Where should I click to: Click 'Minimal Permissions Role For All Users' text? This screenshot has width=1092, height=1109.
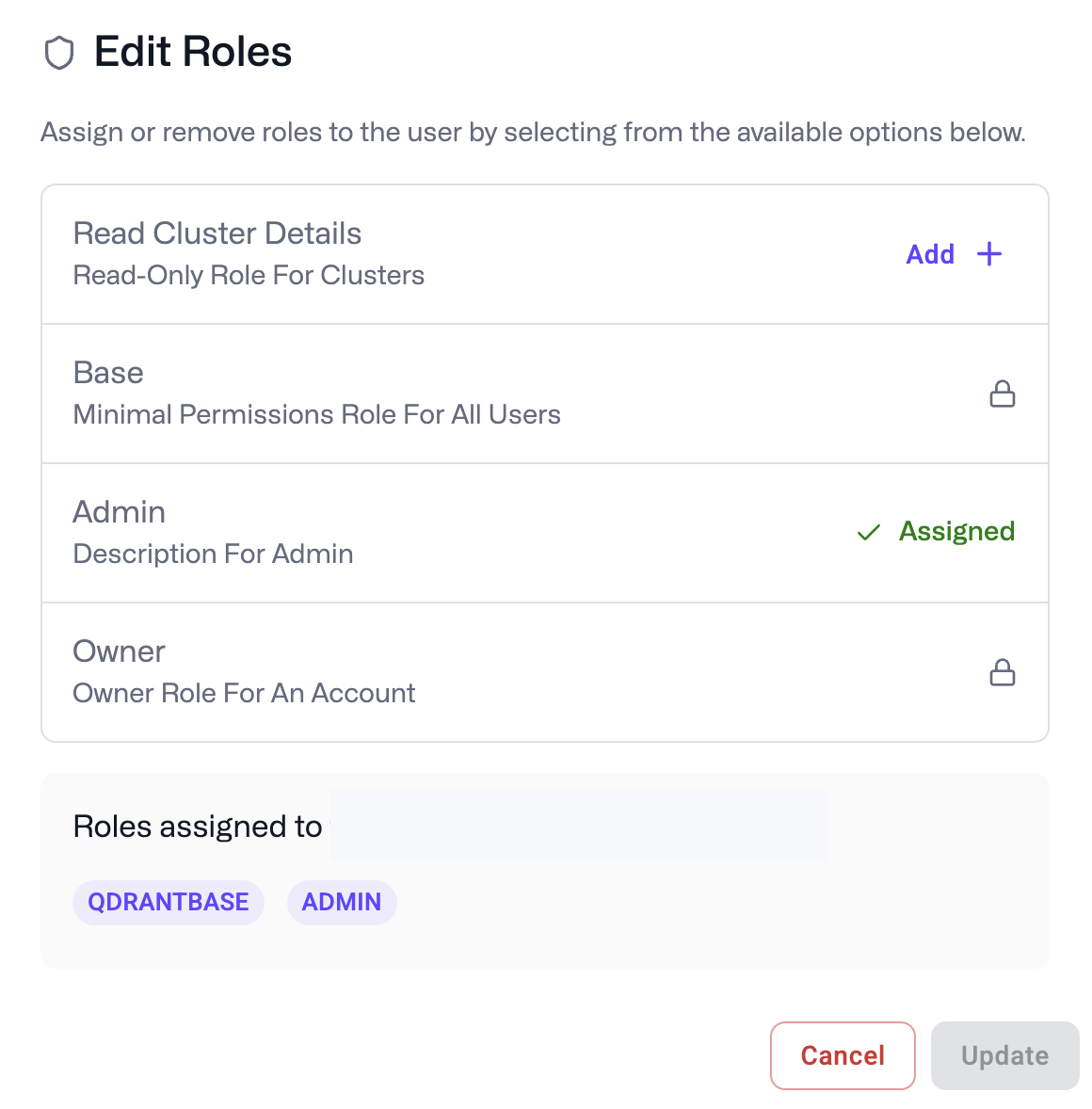(316, 414)
